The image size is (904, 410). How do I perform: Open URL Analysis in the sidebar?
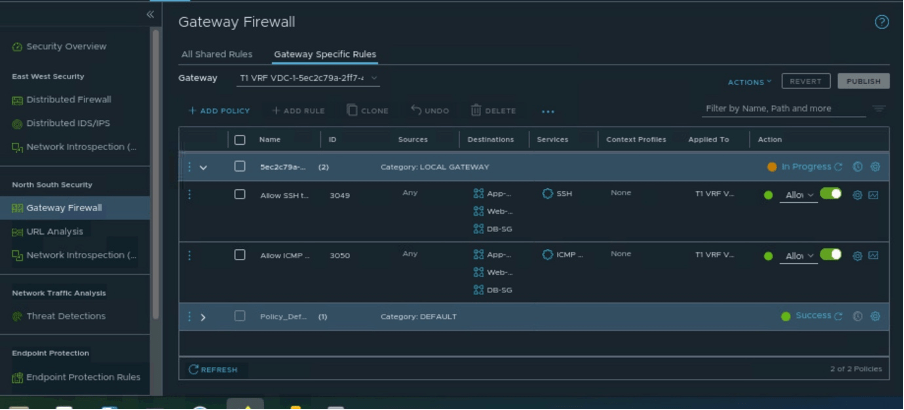tap(54, 232)
